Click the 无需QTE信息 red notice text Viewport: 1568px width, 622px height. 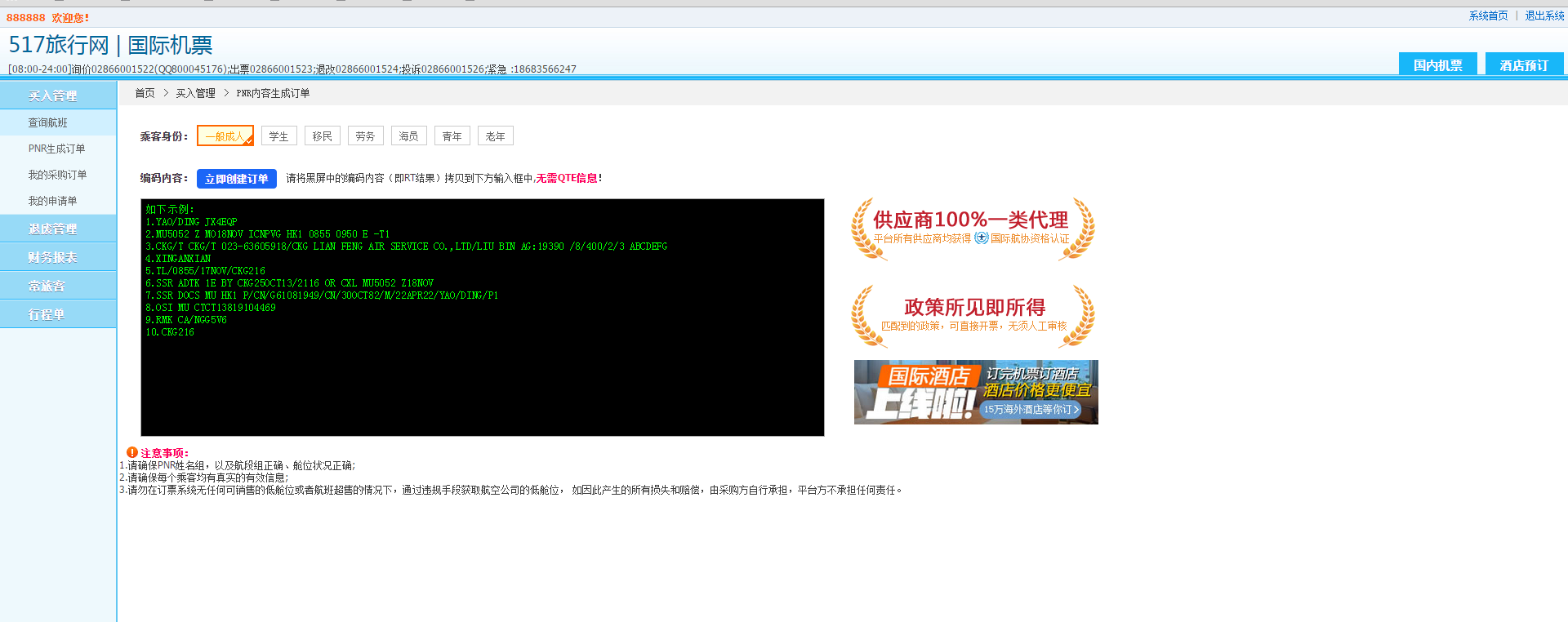(x=567, y=178)
